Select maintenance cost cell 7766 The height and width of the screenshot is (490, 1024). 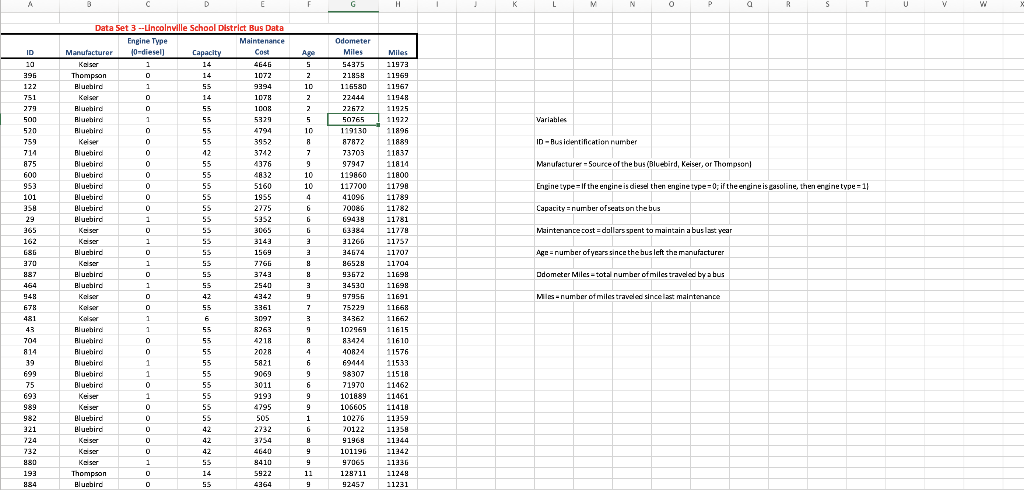pyautogui.click(x=262, y=263)
